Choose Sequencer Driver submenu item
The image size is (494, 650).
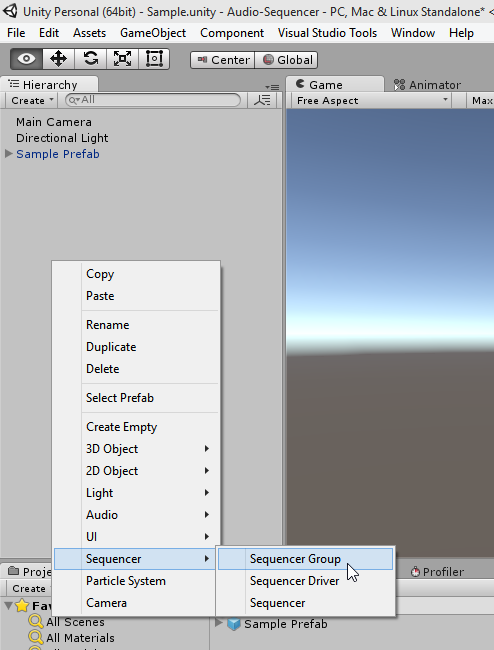[305, 581]
